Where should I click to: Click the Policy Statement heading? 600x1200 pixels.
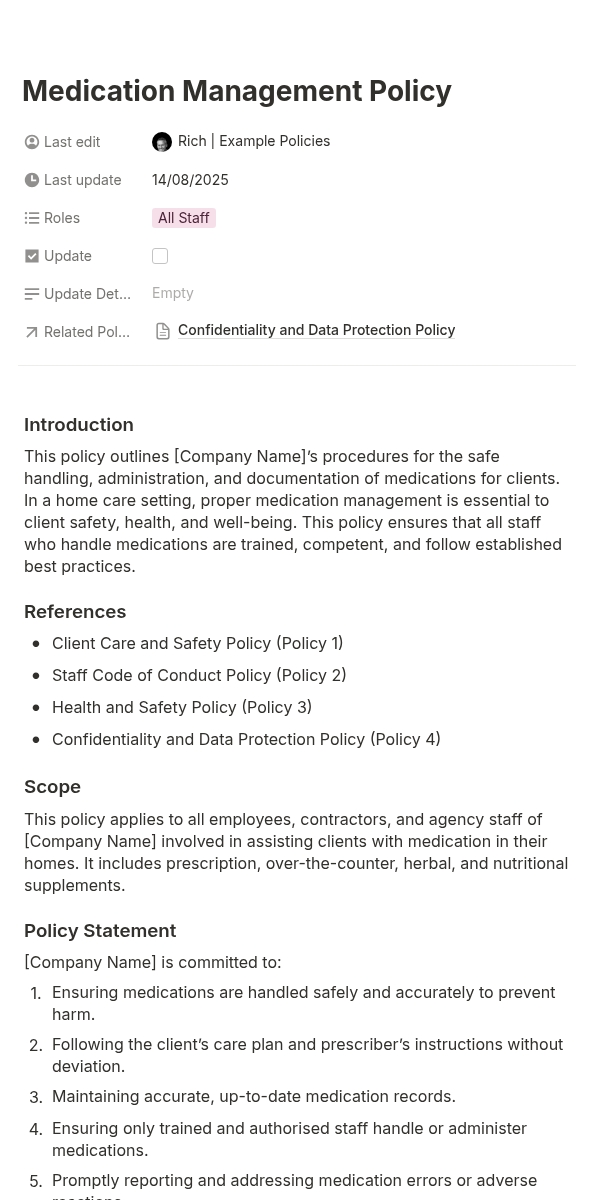pos(100,931)
